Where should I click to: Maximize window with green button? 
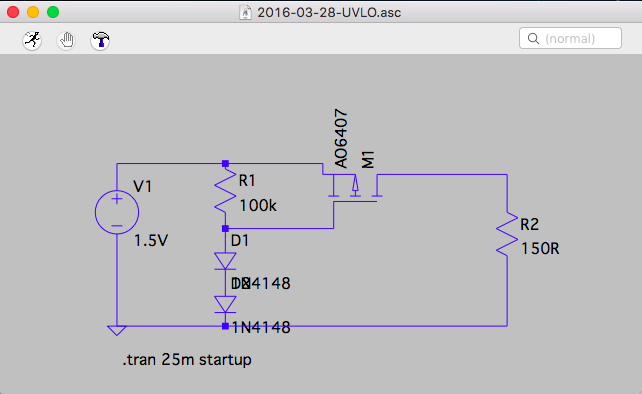pyautogui.click(x=53, y=12)
